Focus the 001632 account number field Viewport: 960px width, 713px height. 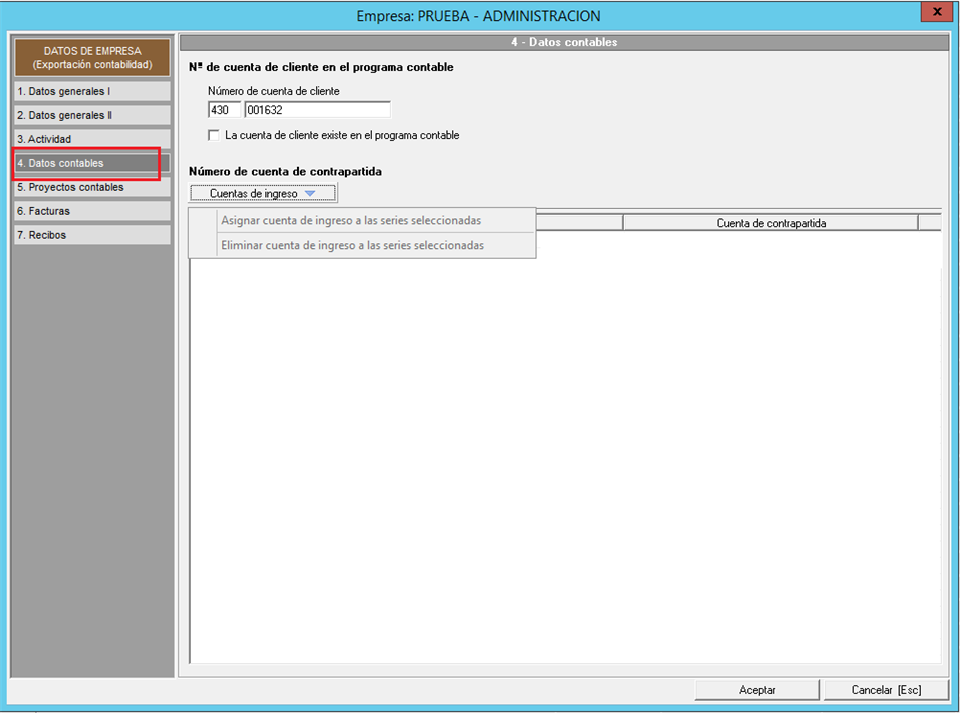click(316, 110)
